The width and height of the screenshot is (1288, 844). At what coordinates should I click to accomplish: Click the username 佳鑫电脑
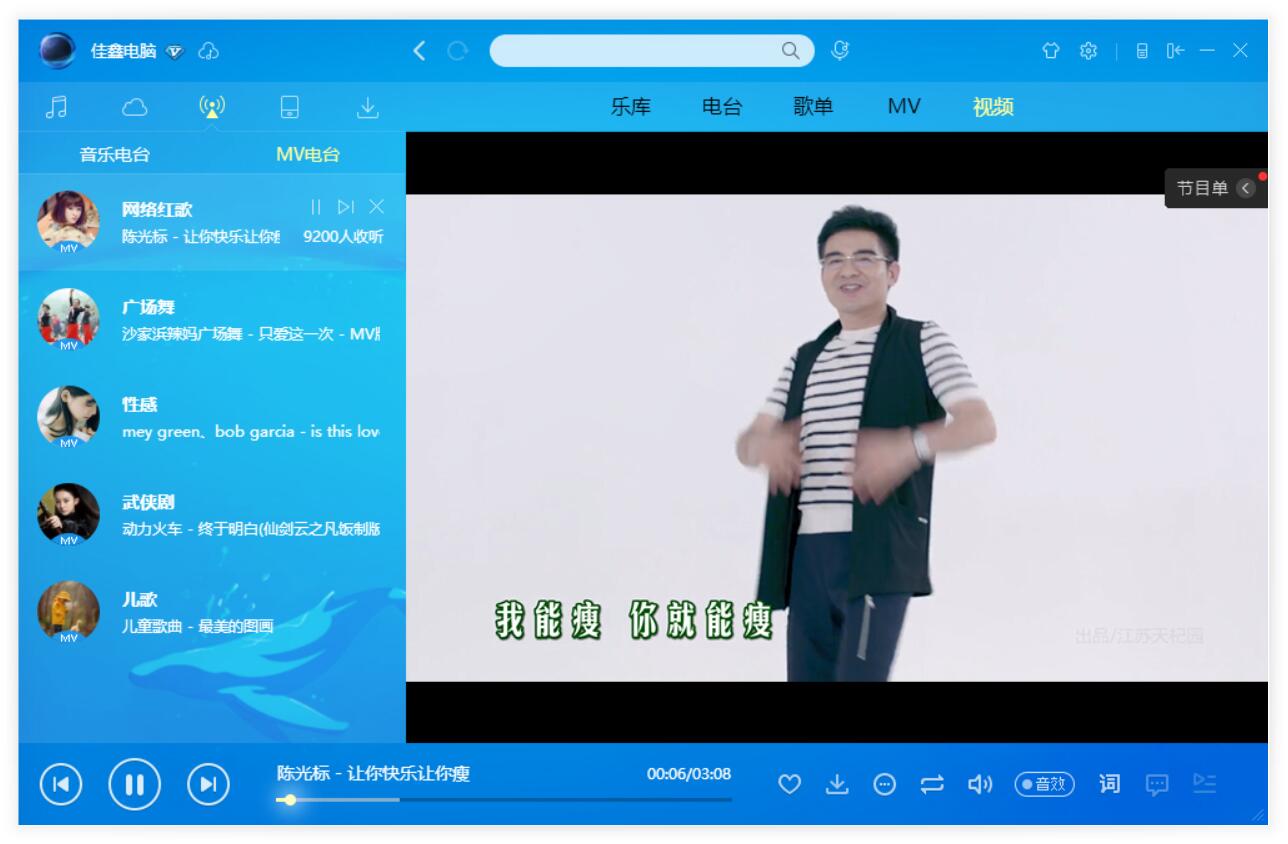pos(124,51)
